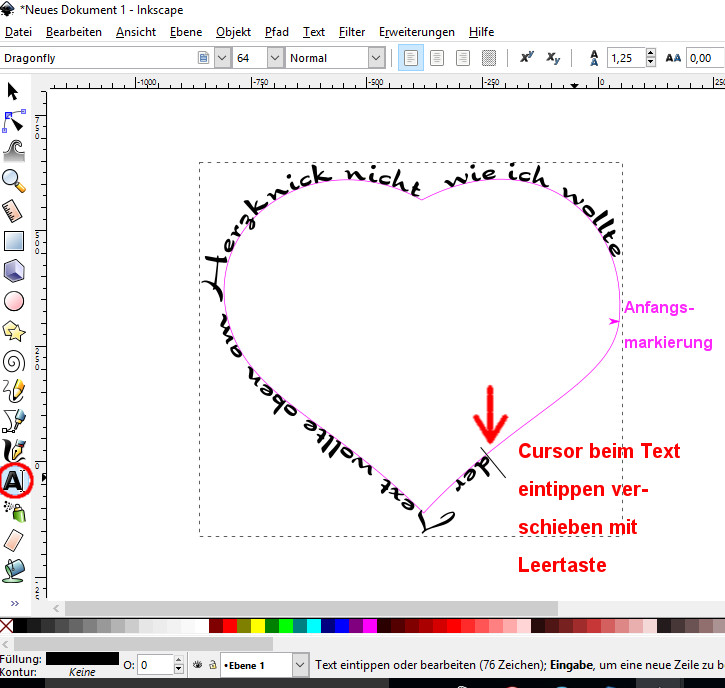Open the Pfad menu
This screenshot has height=688, width=725.
[276, 32]
